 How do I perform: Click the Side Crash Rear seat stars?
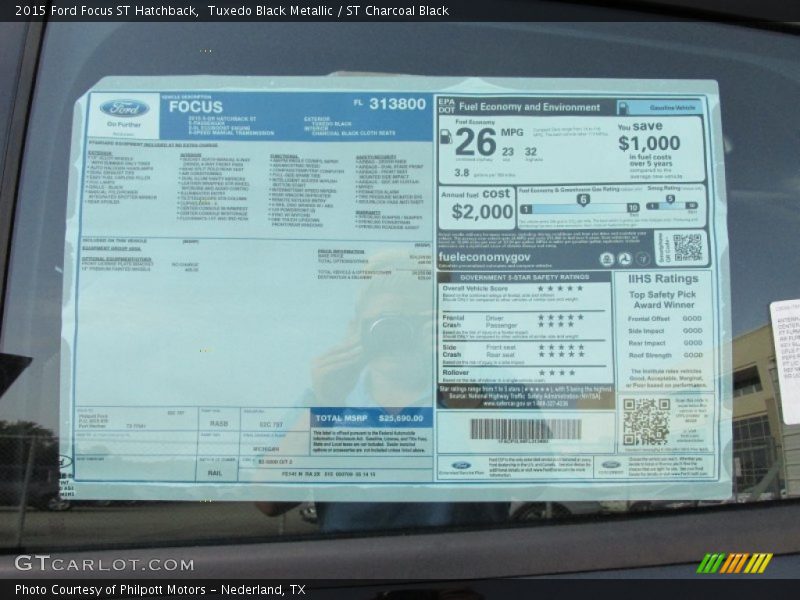click(560, 355)
